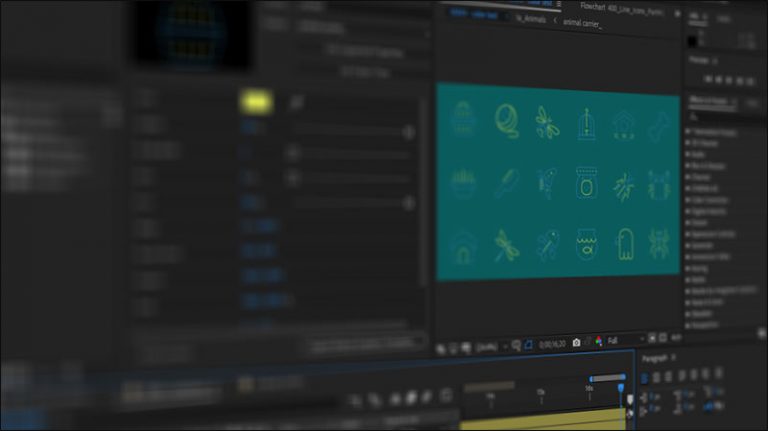Click the birdcage icon in the composition
The width and height of the screenshot is (768, 431).
586,123
